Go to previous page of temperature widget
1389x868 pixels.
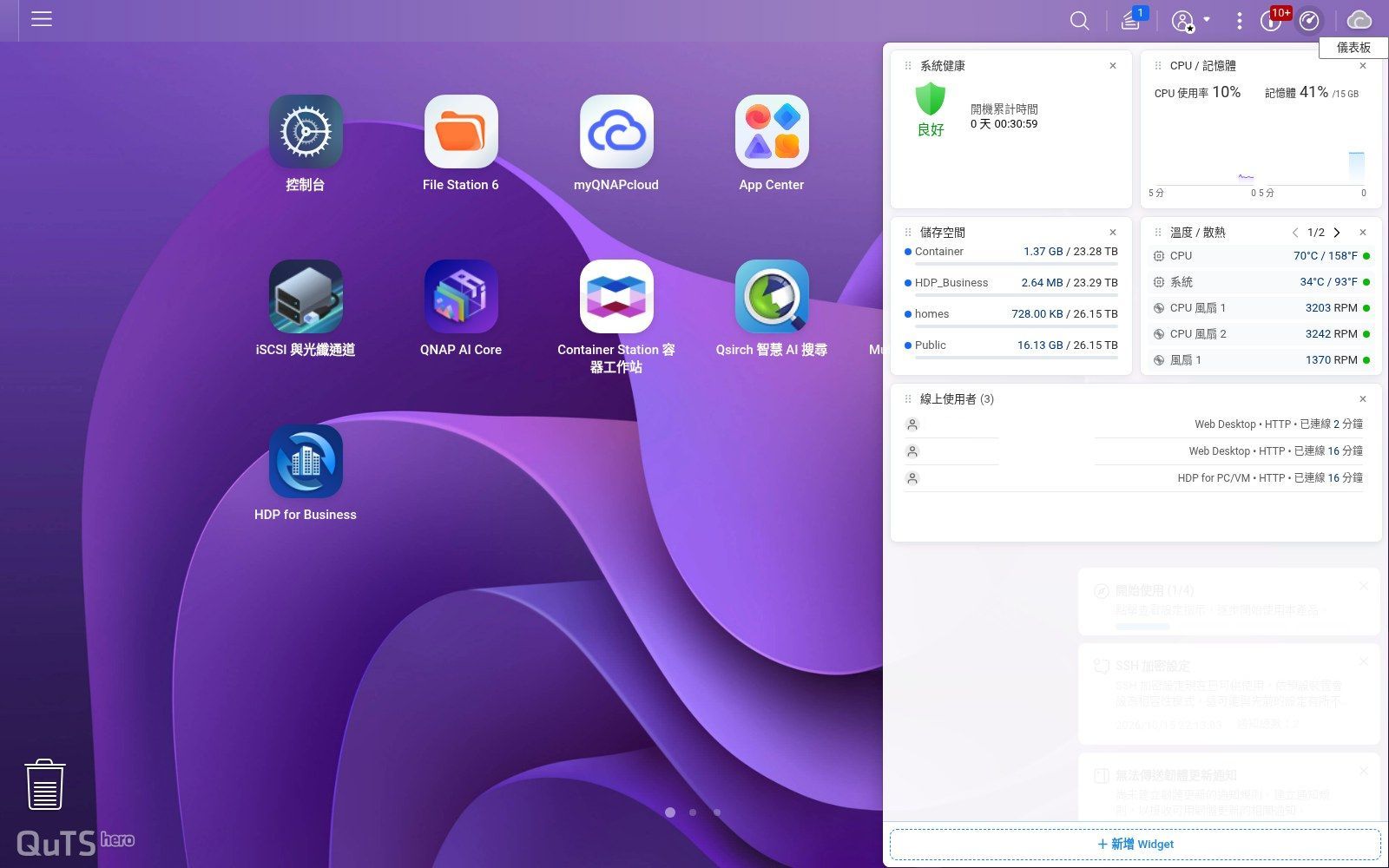(1295, 233)
